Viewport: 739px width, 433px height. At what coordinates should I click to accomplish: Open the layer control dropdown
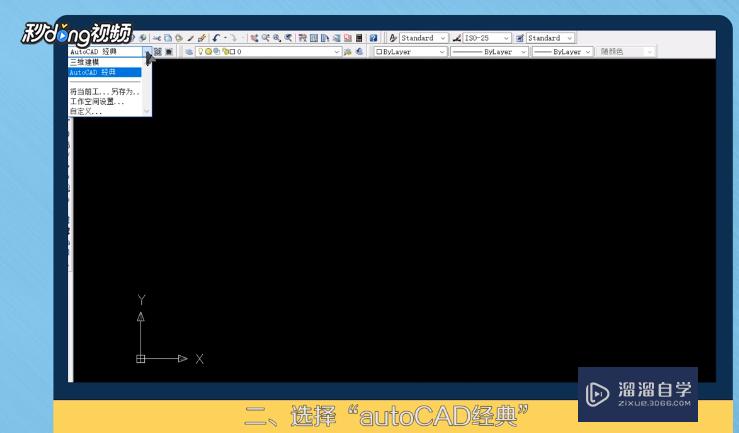pos(337,51)
